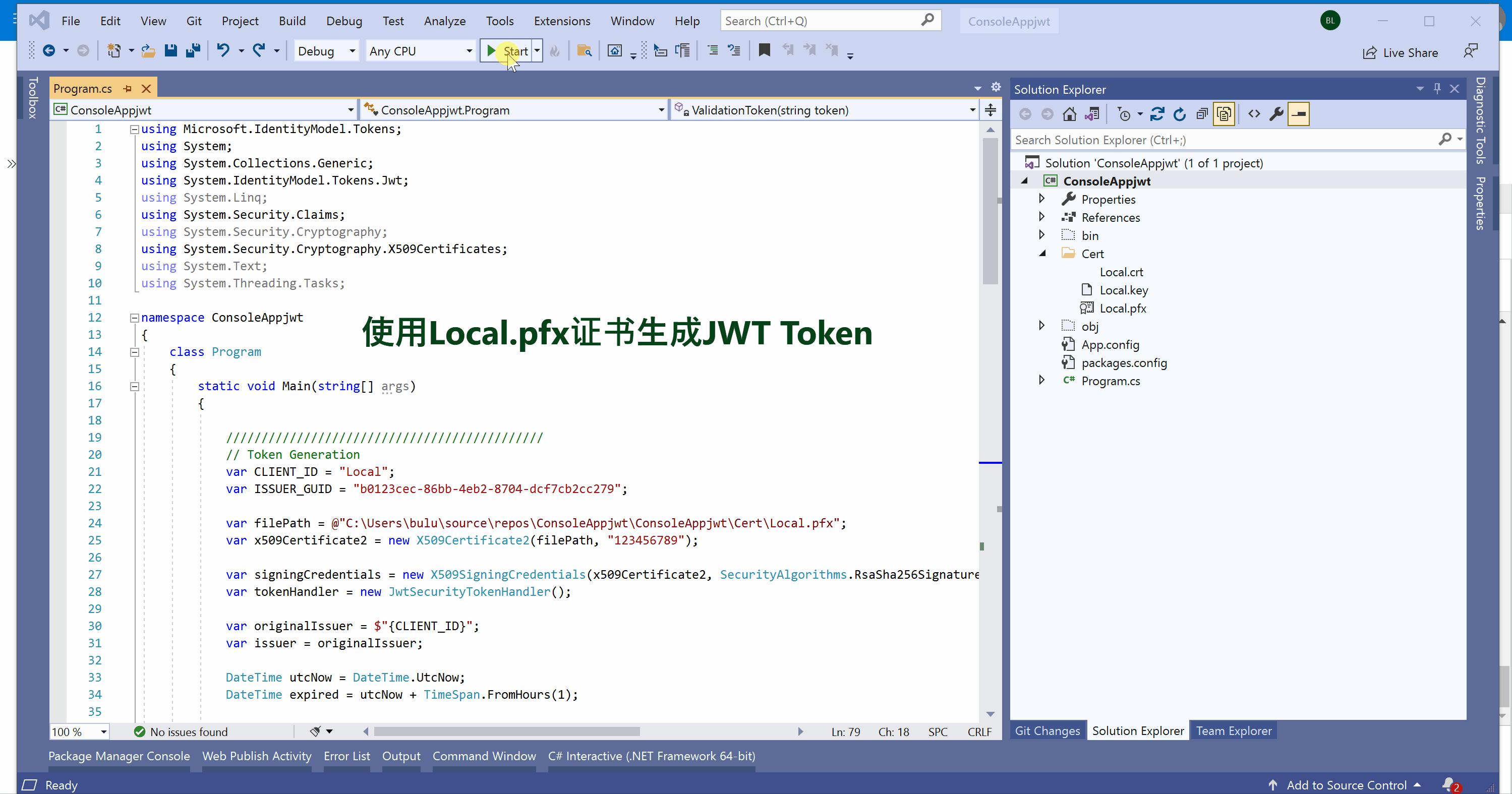Click the split editor icon above scrollbar
The width and height of the screenshot is (1512, 794).
coord(991,110)
